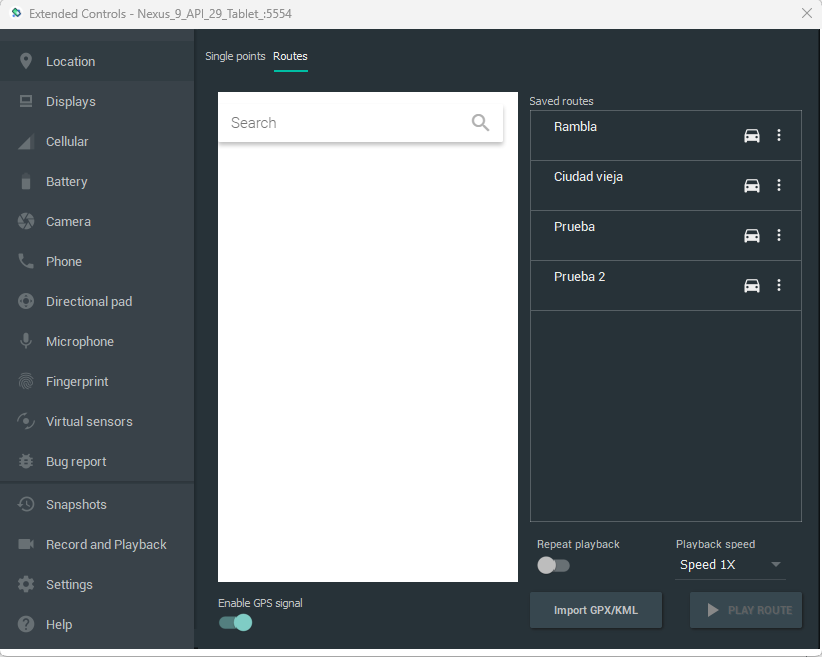Viewport: 822px width, 657px height.
Task: Expand the options menu for Prueba route
Action: (779, 236)
